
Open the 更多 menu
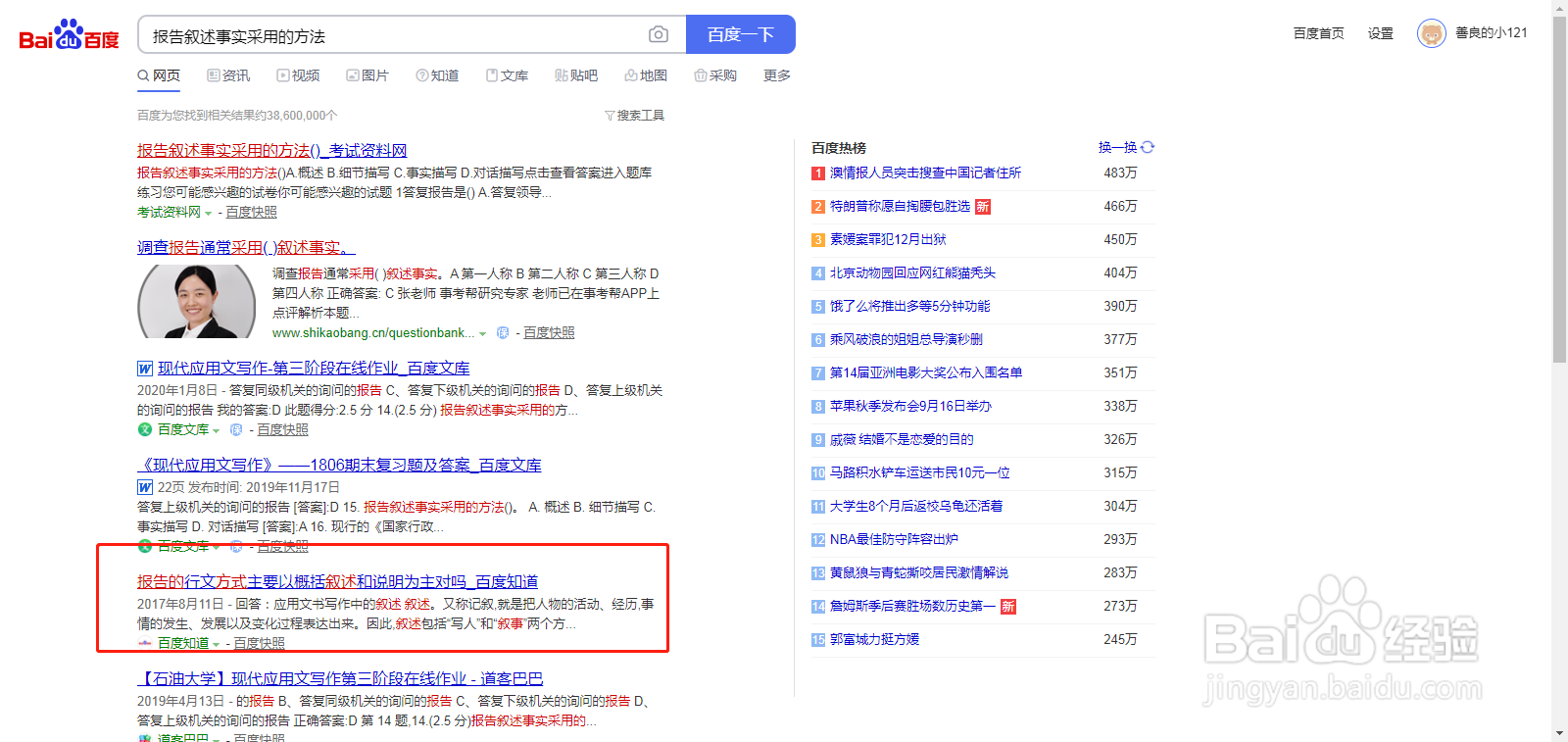tap(777, 75)
